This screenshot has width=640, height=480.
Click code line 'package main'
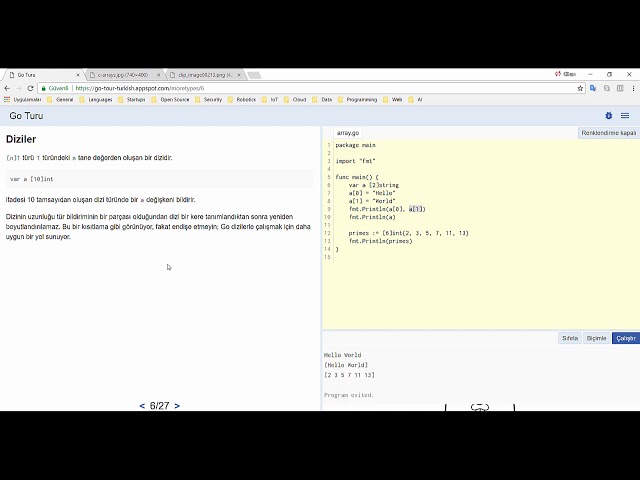[355, 145]
